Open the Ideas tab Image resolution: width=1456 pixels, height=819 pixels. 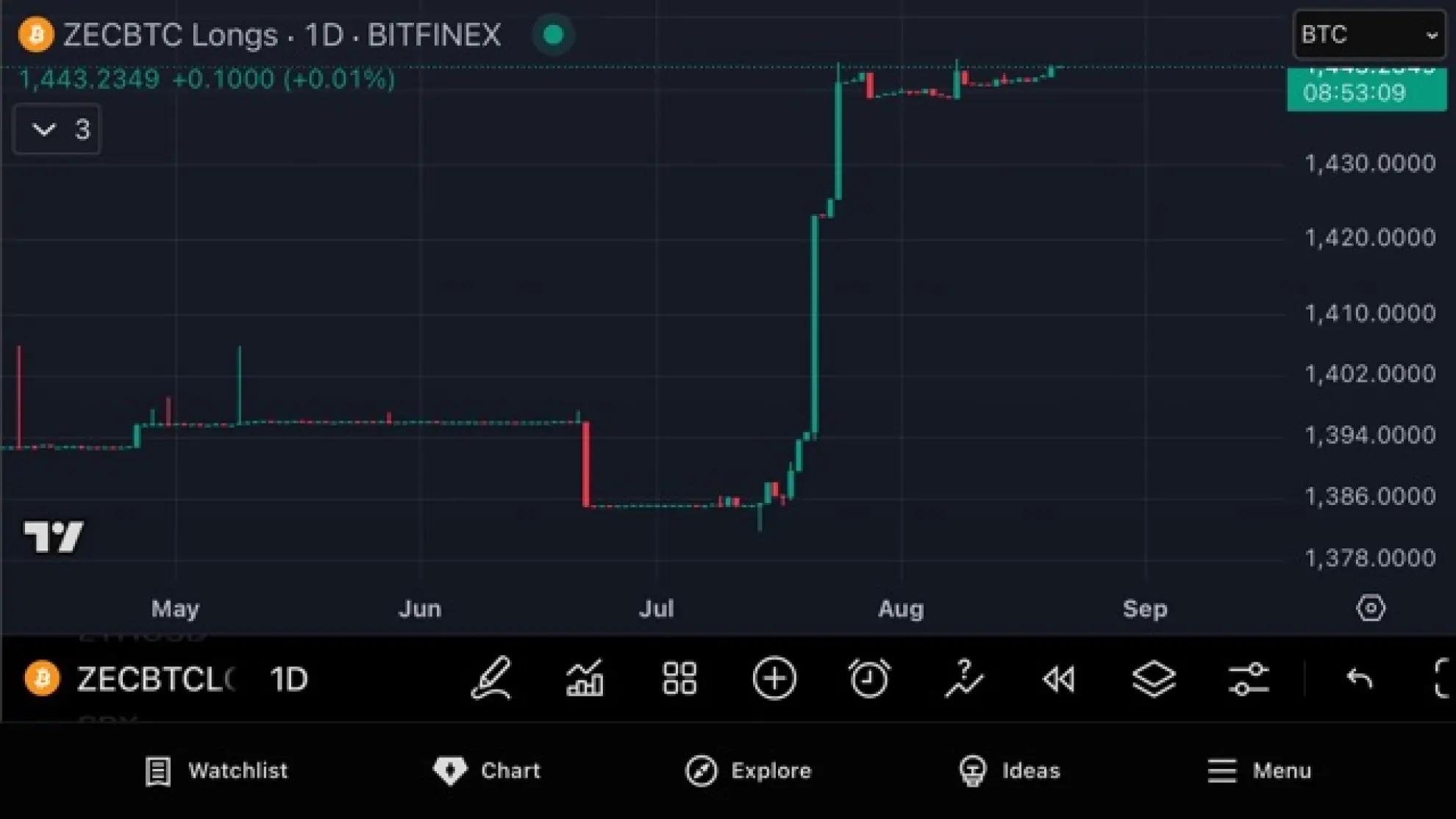click(1010, 770)
